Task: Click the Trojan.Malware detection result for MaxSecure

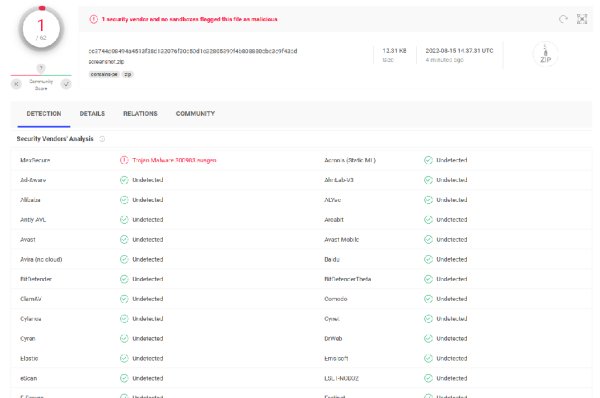Action: 174,160
